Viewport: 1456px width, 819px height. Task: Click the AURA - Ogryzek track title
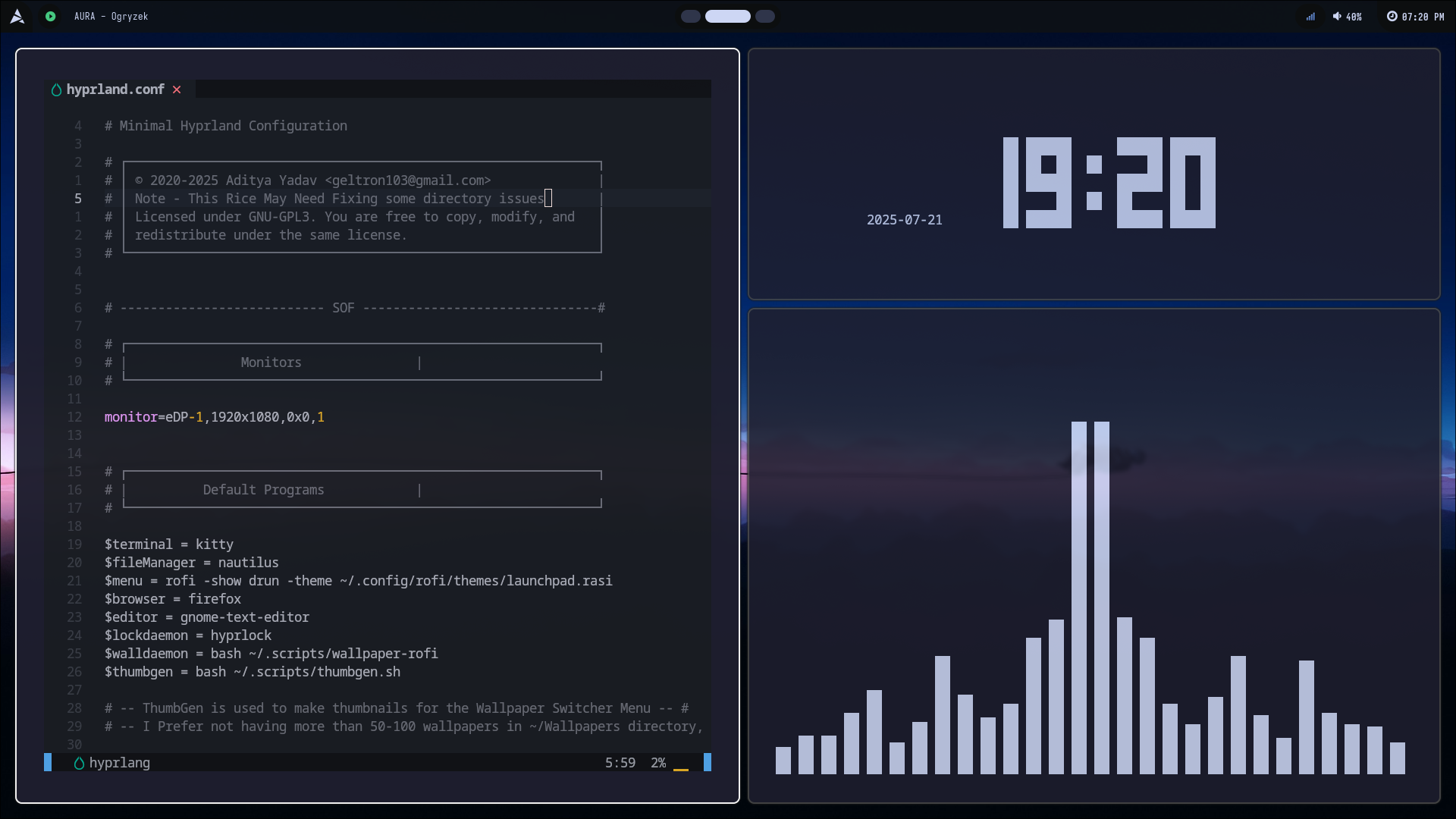pyautogui.click(x=111, y=16)
